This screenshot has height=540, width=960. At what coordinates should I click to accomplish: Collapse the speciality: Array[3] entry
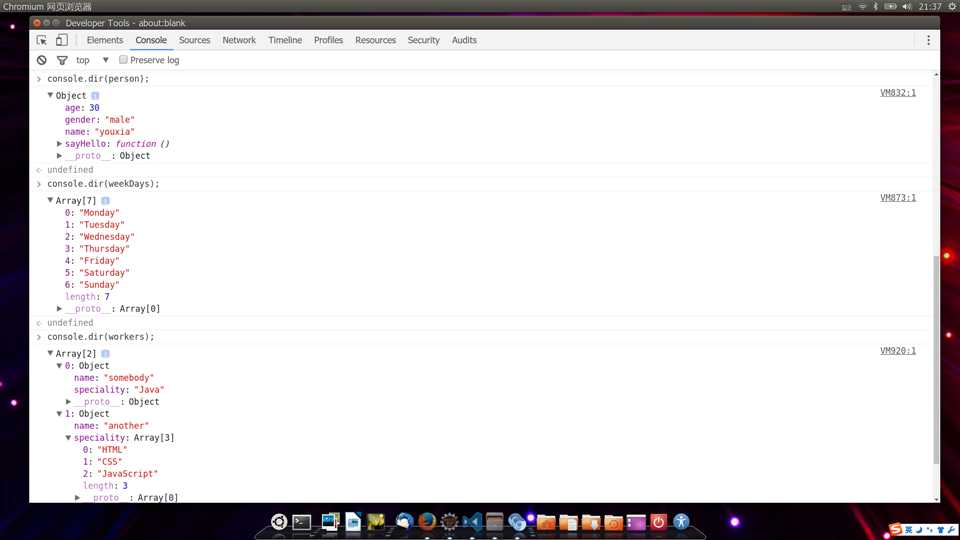point(68,438)
